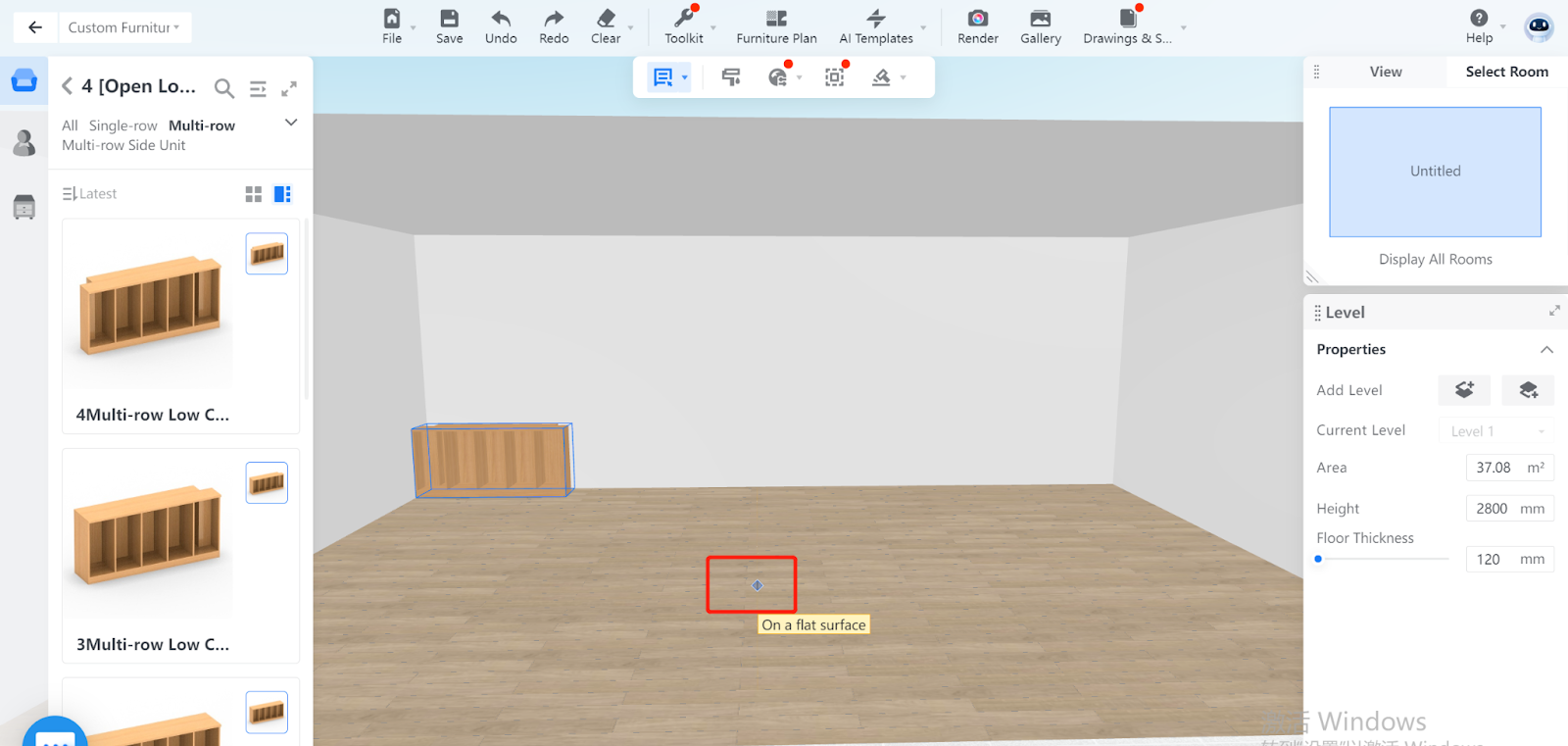Open Drawings & S... documents tool
Image resolution: width=1568 pixels, height=746 pixels.
click(1127, 26)
